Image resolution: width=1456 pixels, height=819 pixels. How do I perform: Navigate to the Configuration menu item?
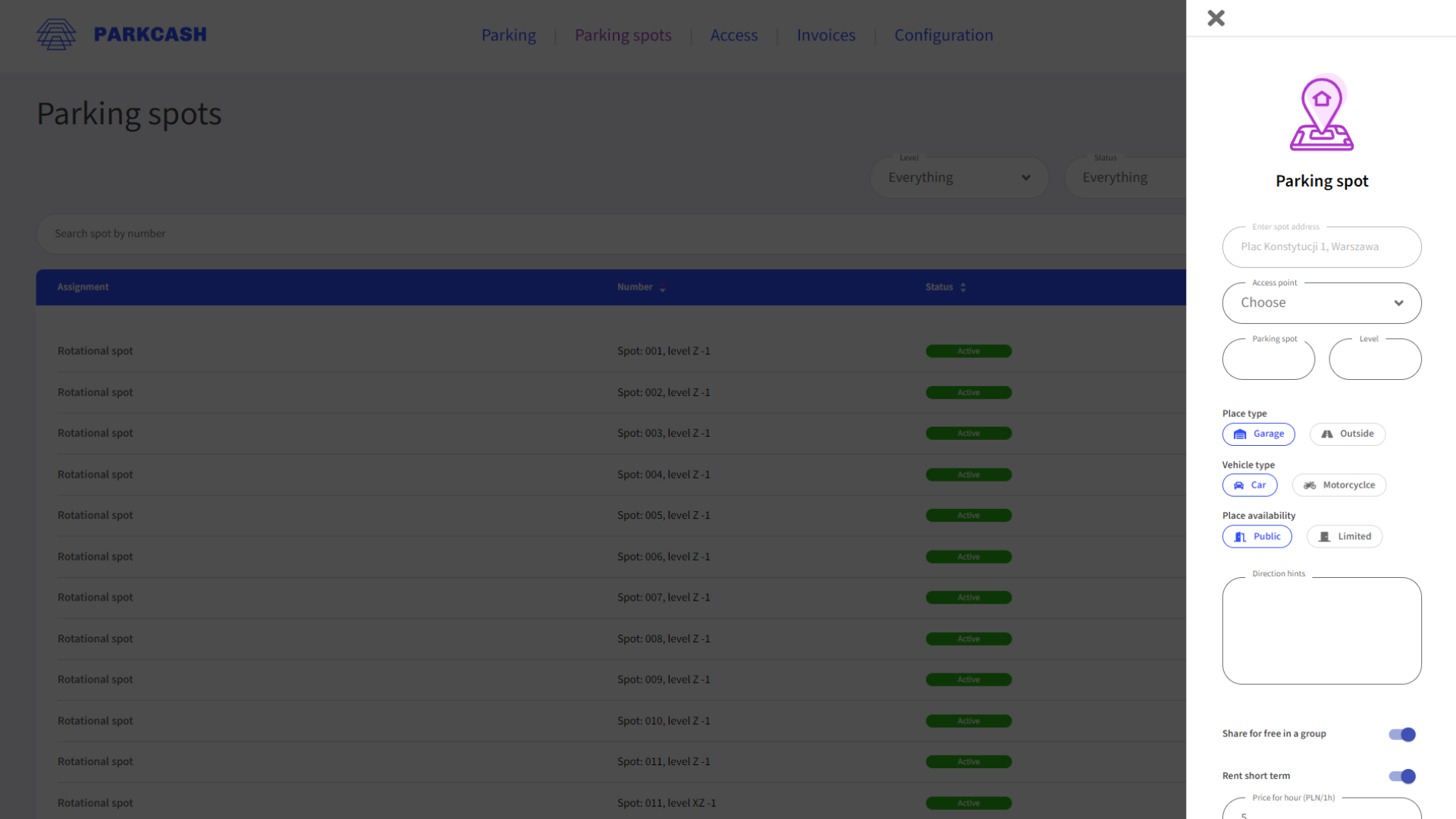943,35
